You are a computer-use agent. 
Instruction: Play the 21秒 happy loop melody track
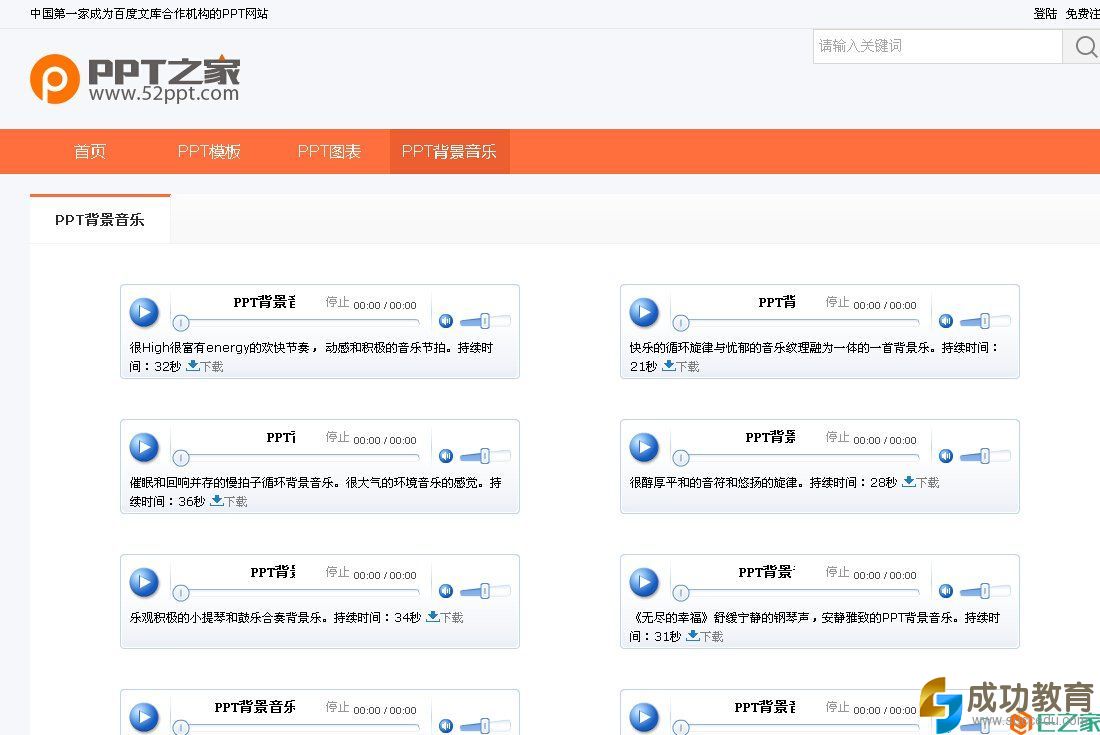(644, 313)
